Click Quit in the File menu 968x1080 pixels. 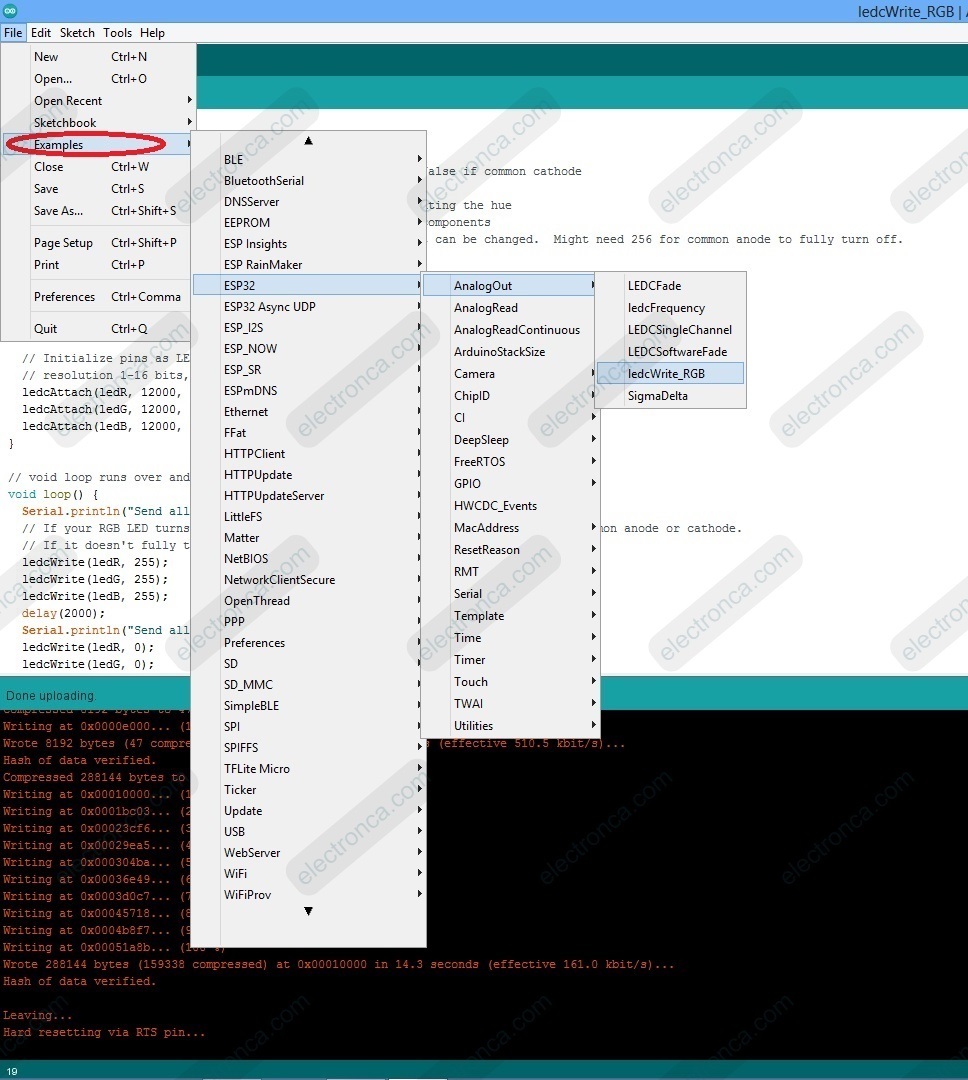tap(46, 329)
